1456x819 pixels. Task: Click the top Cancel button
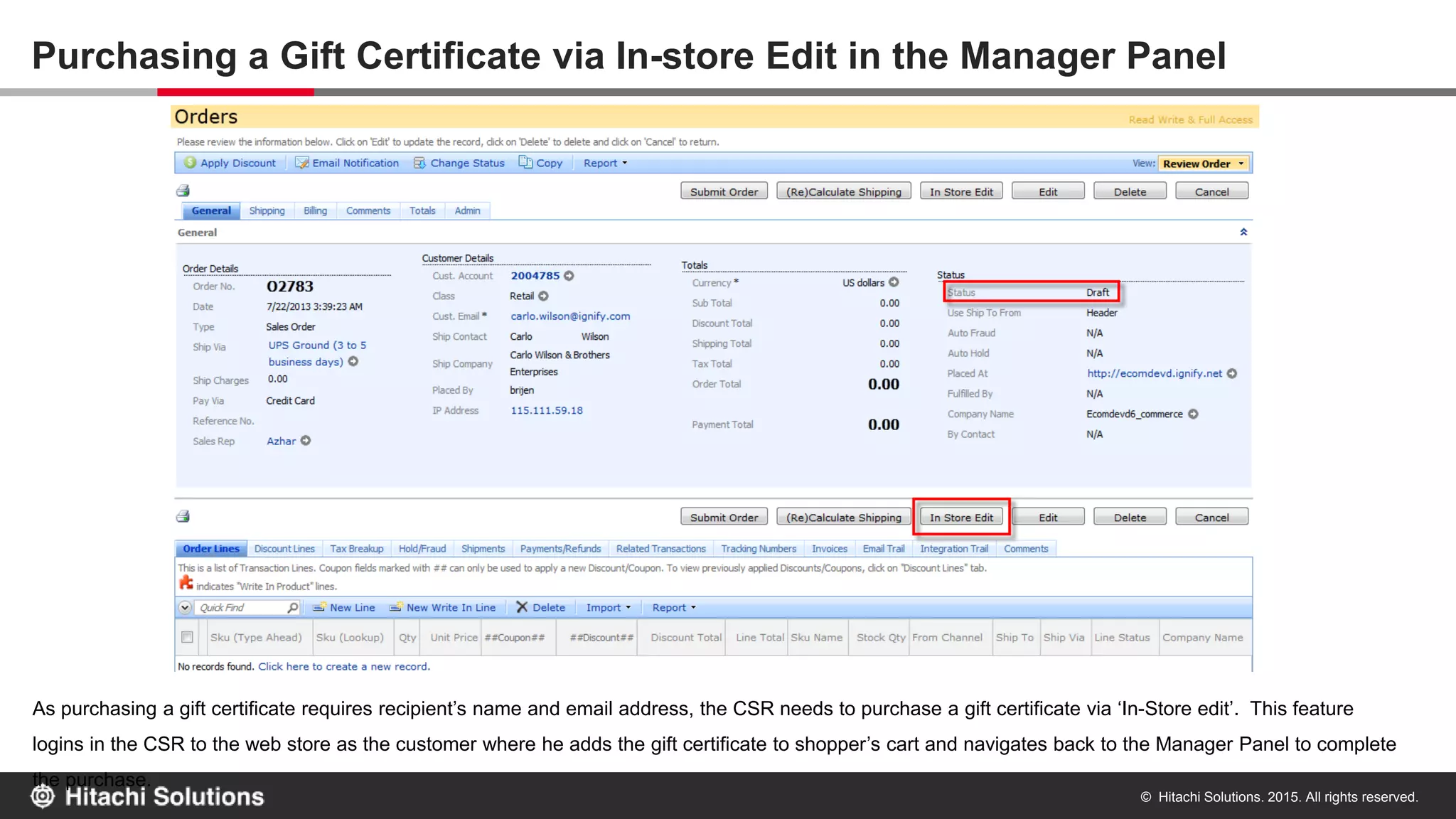[1211, 191]
